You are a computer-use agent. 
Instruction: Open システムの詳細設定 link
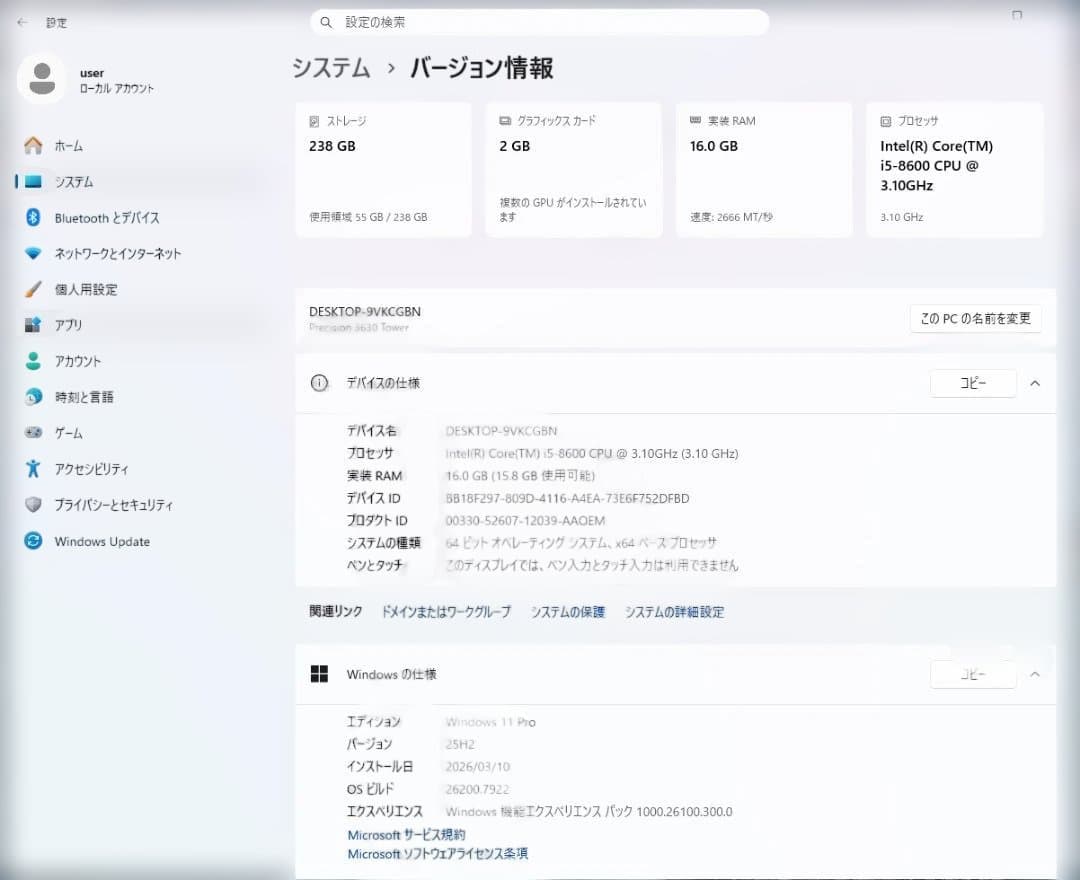tap(674, 611)
